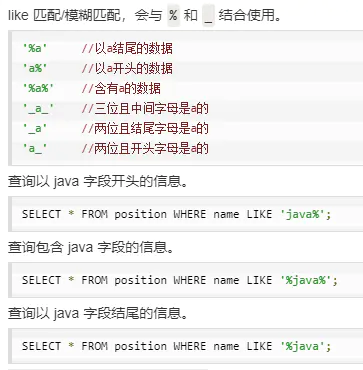Click SELECT keyword in the first query
Viewport: 363px width, 370px height.
(42, 214)
